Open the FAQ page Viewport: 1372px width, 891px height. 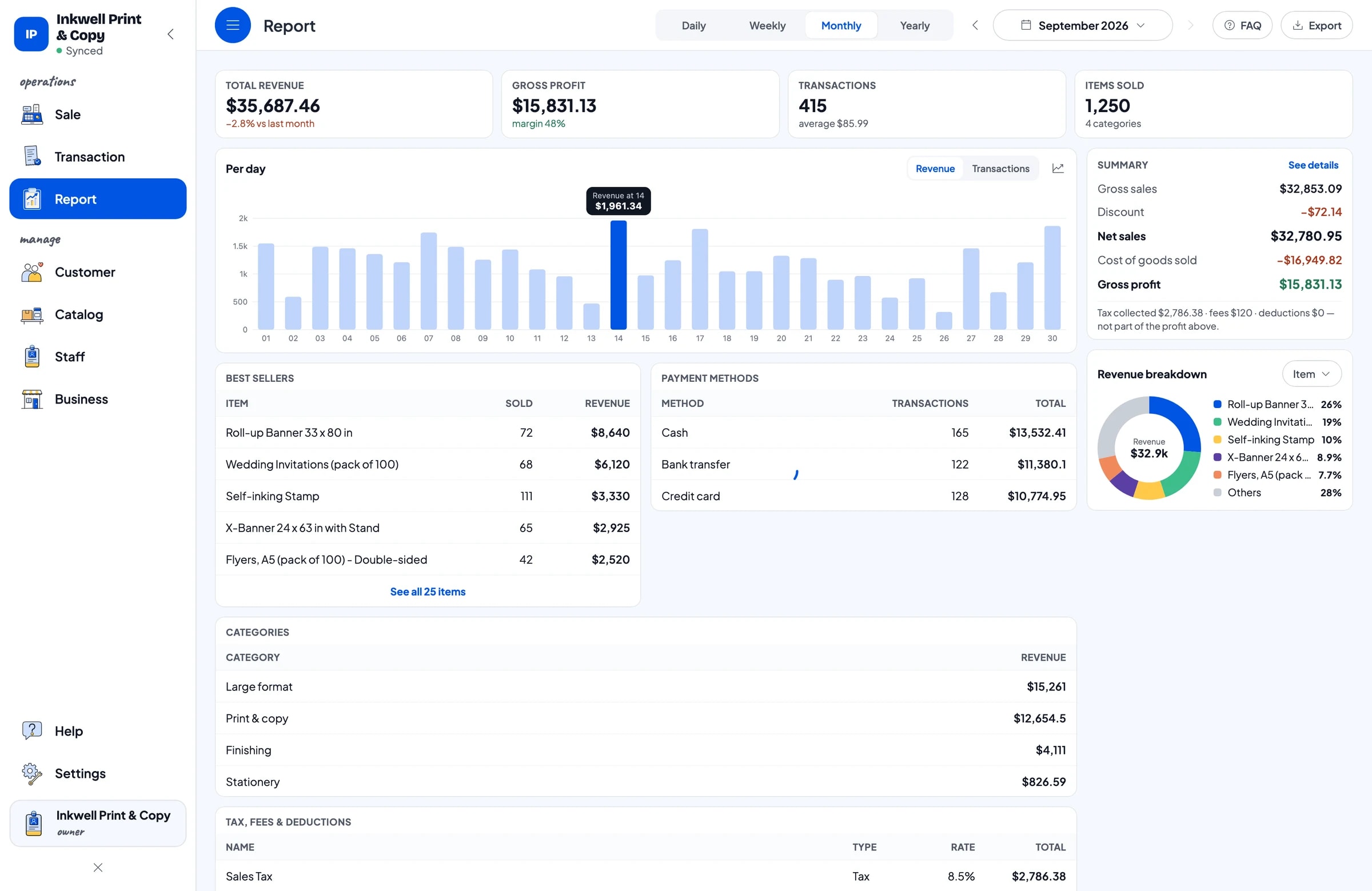(x=1242, y=25)
